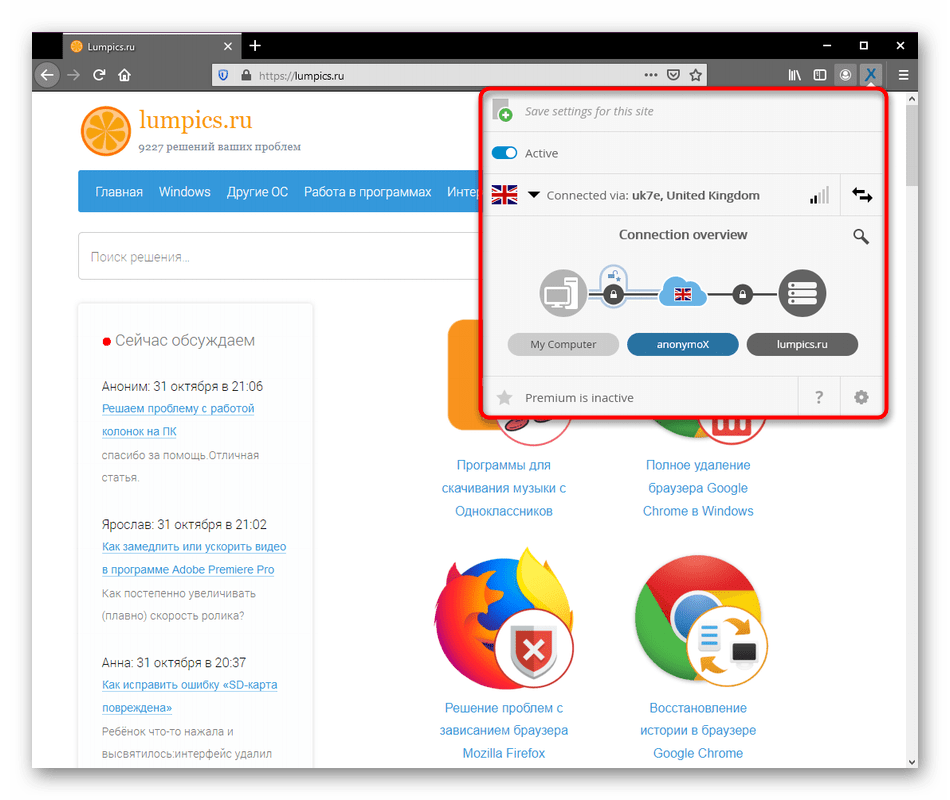Open Как замедлить или ускорить видео link
This screenshot has width=950, height=800.
coord(194,558)
